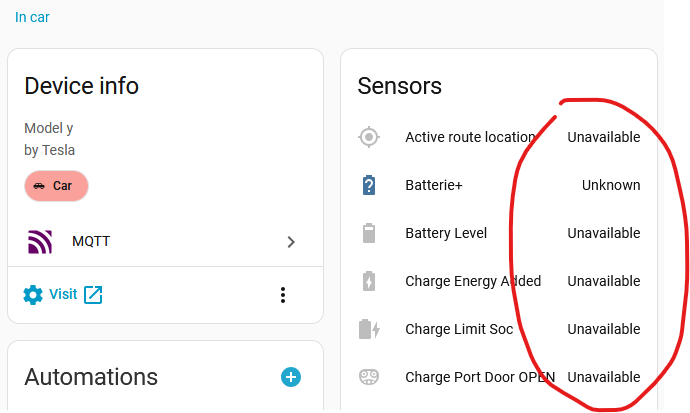Open the Battery Level sensor row
Screen dimensions: 690x413
(x=446, y=233)
